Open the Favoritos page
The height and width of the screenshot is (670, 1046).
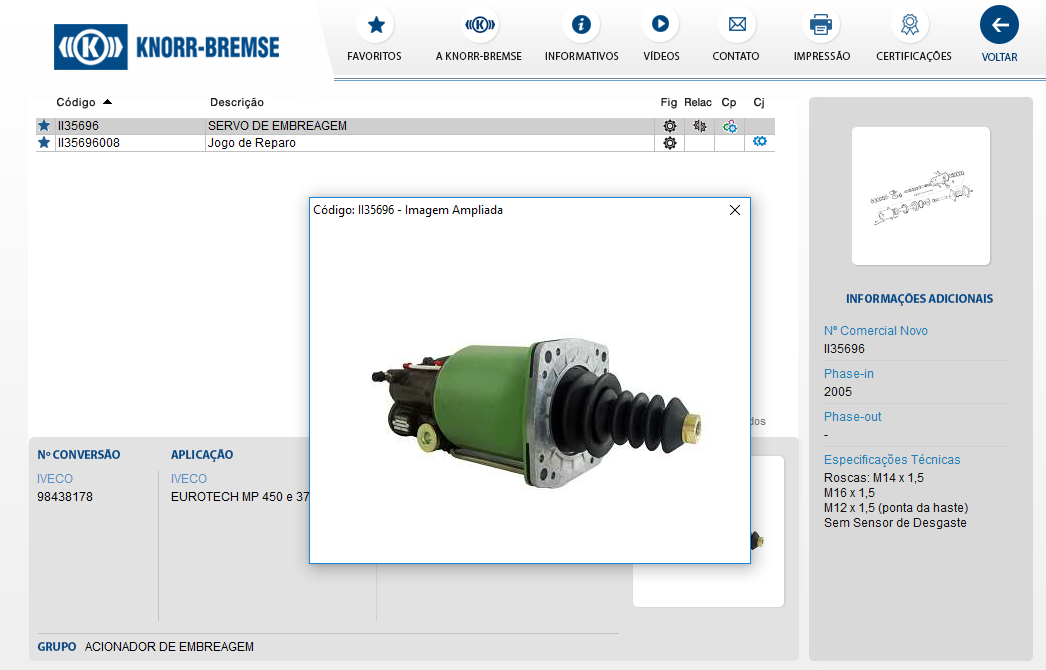[375, 25]
